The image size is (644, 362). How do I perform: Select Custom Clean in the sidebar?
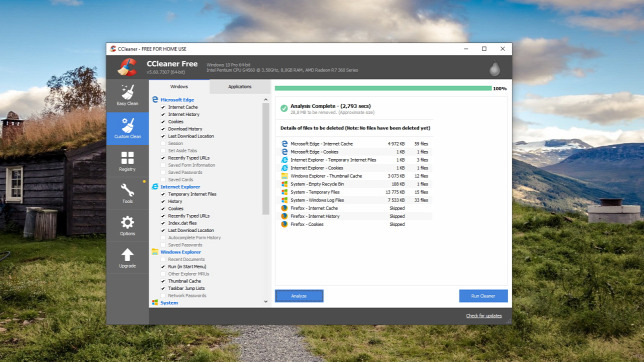[x=127, y=128]
